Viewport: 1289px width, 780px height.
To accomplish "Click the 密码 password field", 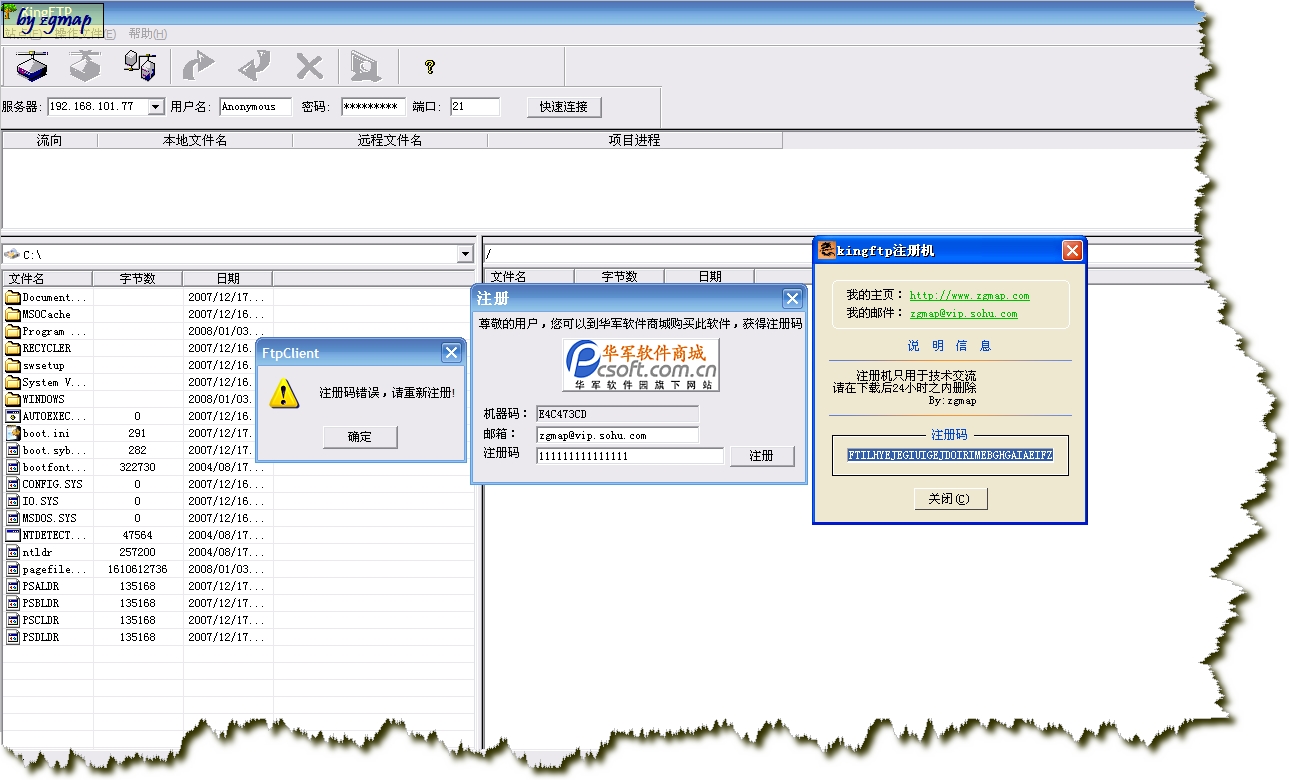I will point(373,107).
